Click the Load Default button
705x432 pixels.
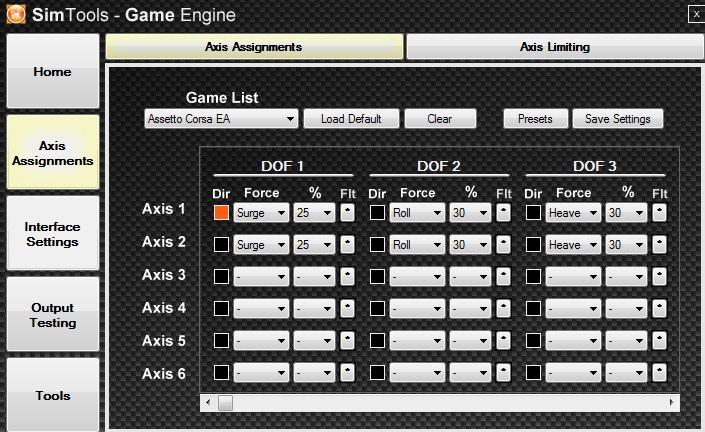click(x=350, y=119)
